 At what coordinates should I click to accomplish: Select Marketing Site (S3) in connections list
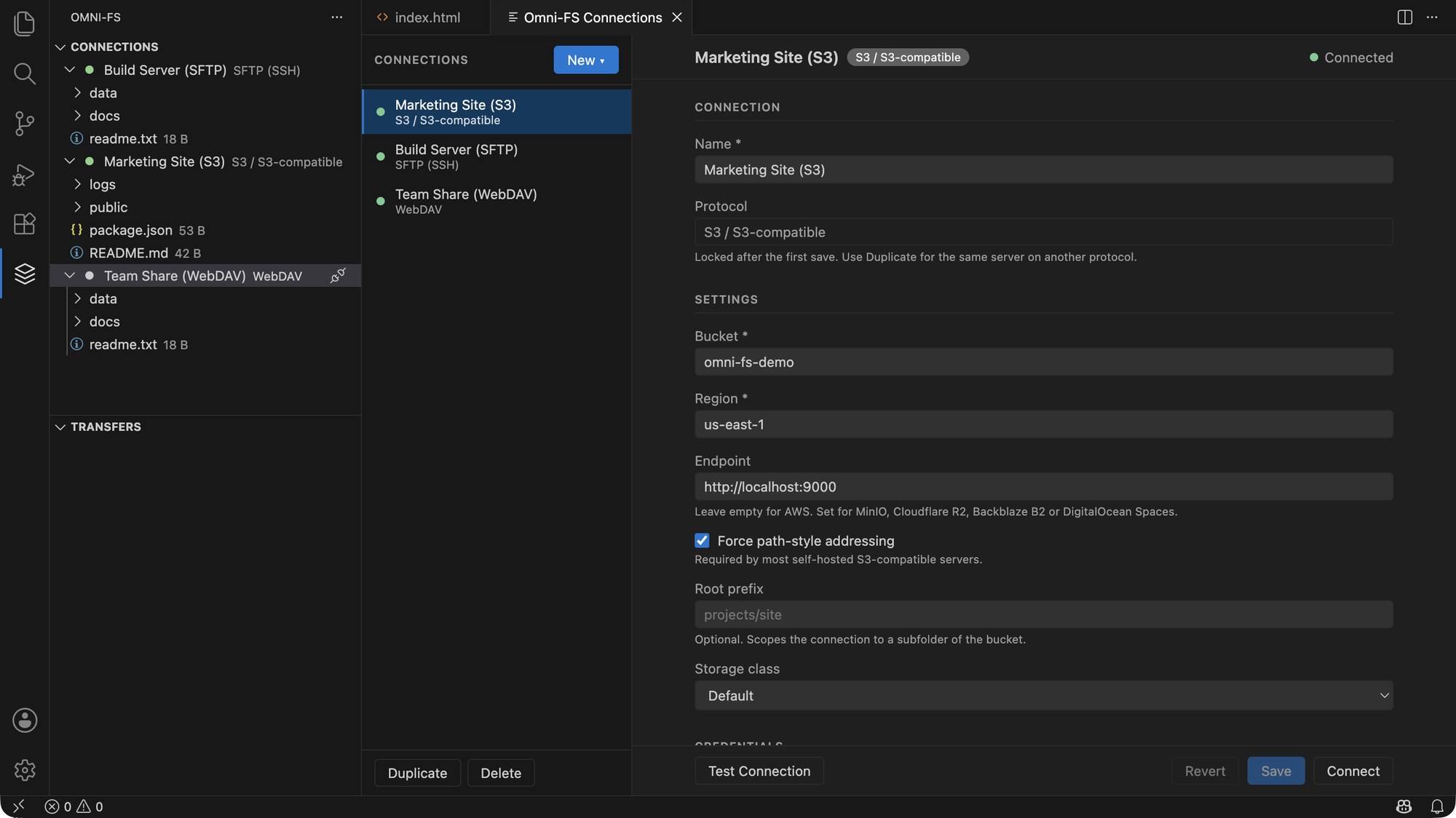coord(496,112)
